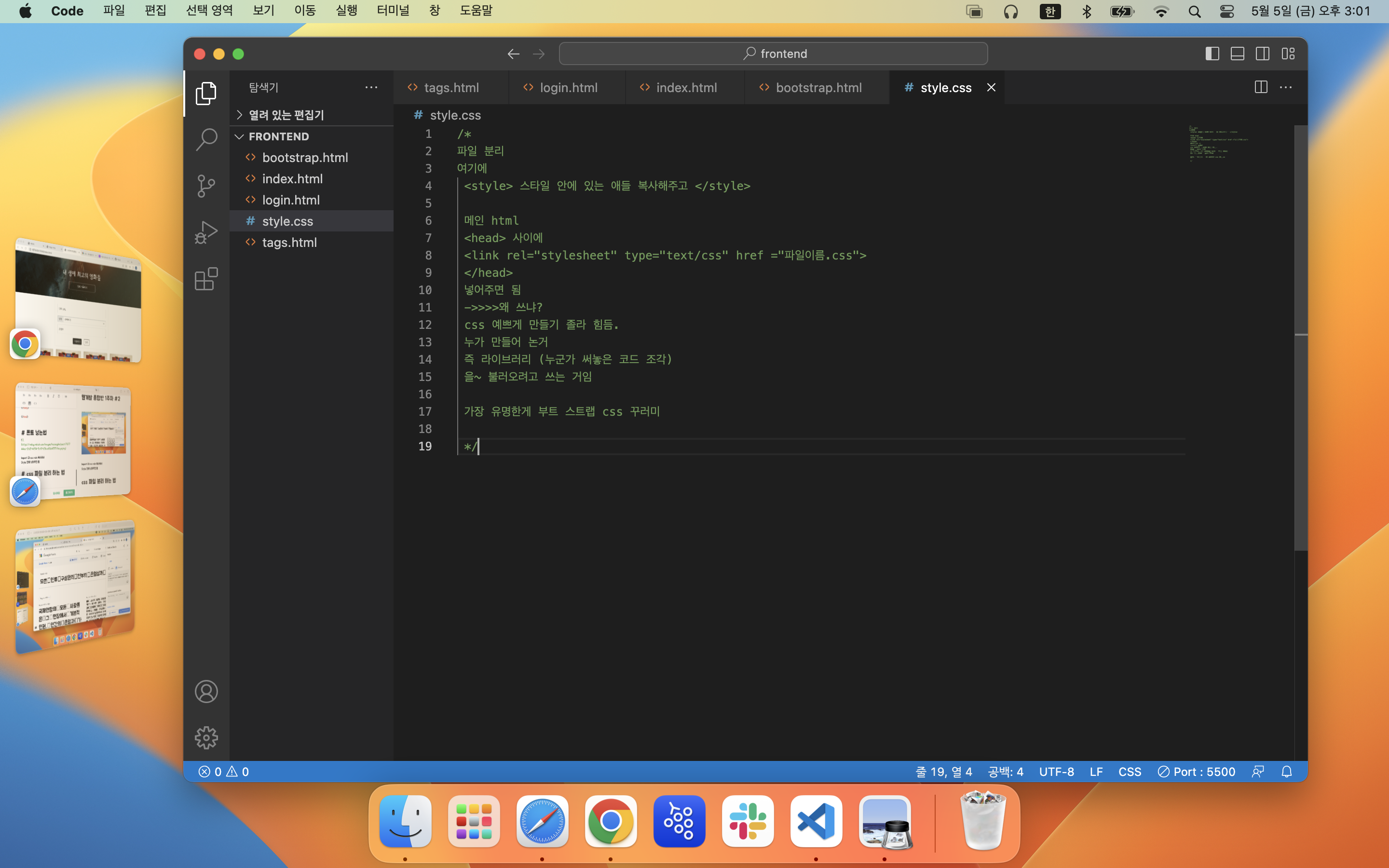This screenshot has width=1389, height=868.
Task: Go back with the left arrow
Action: pyautogui.click(x=513, y=54)
